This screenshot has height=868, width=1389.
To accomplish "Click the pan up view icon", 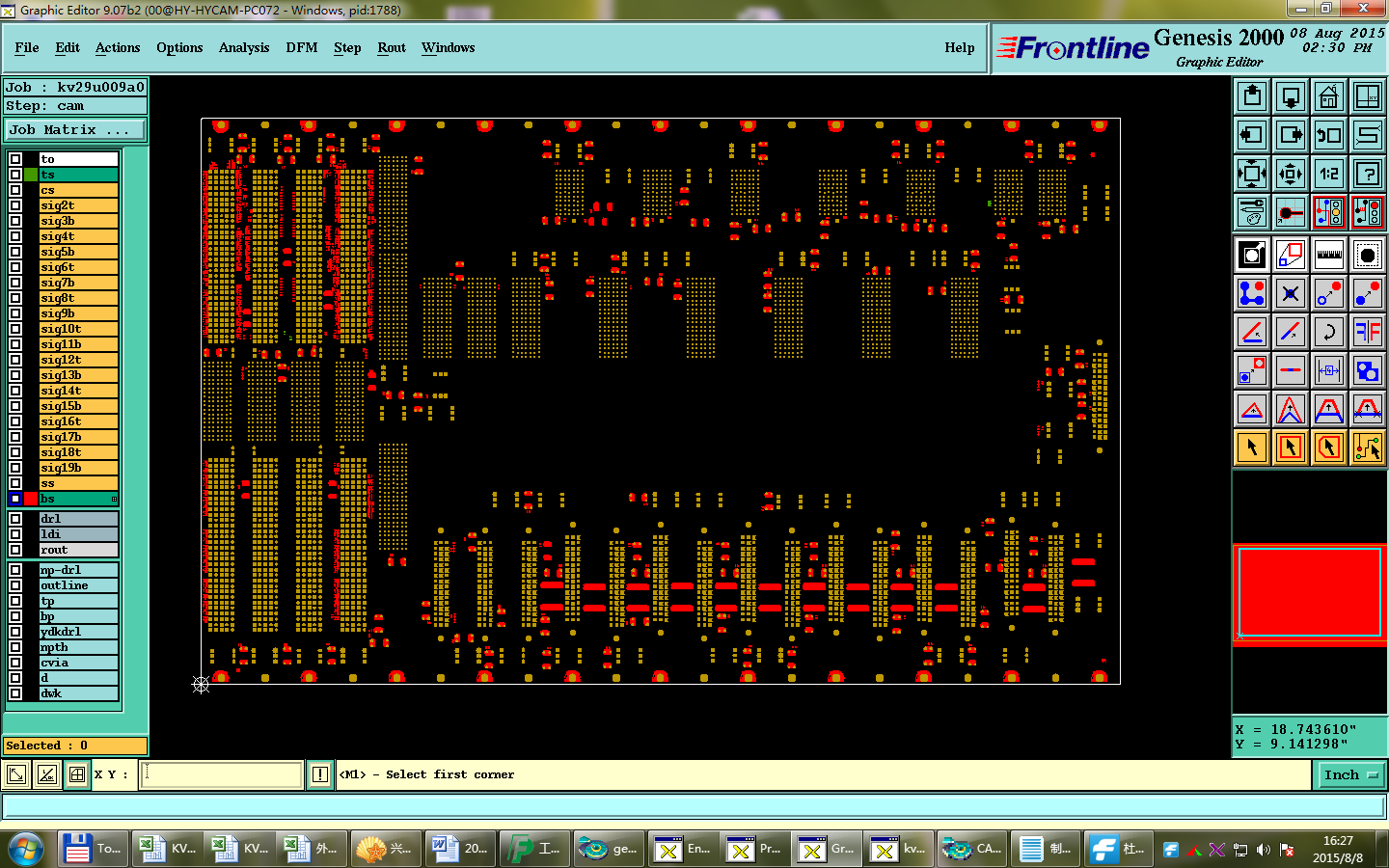I will click(x=1252, y=96).
